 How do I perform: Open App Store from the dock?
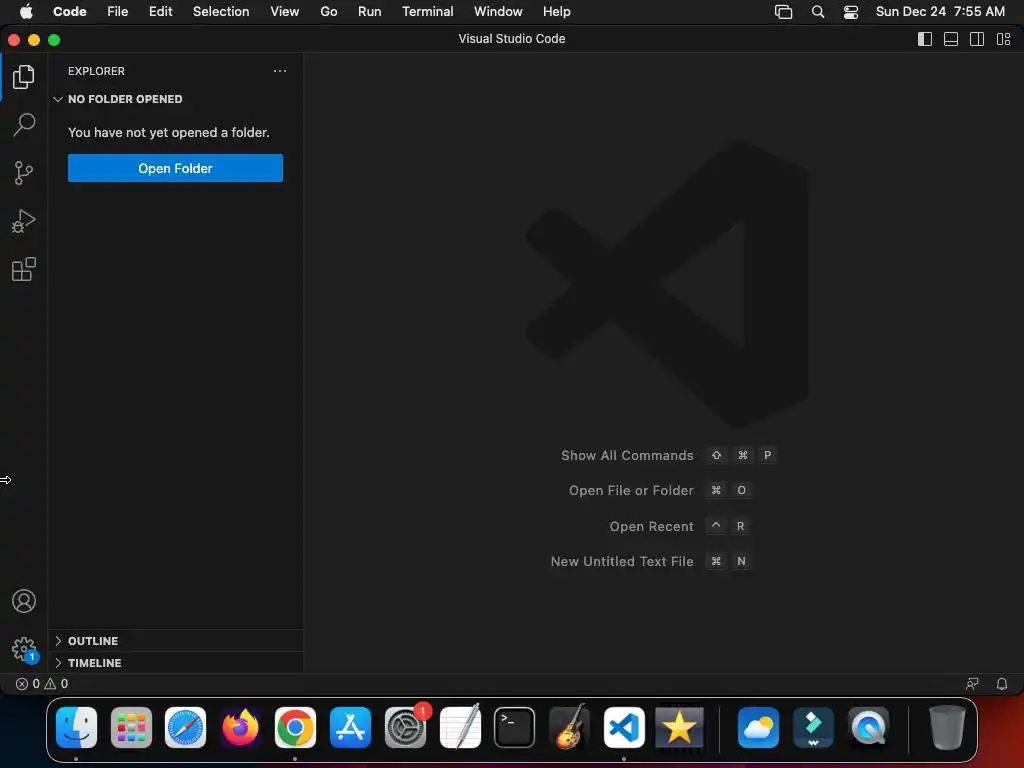tap(350, 728)
